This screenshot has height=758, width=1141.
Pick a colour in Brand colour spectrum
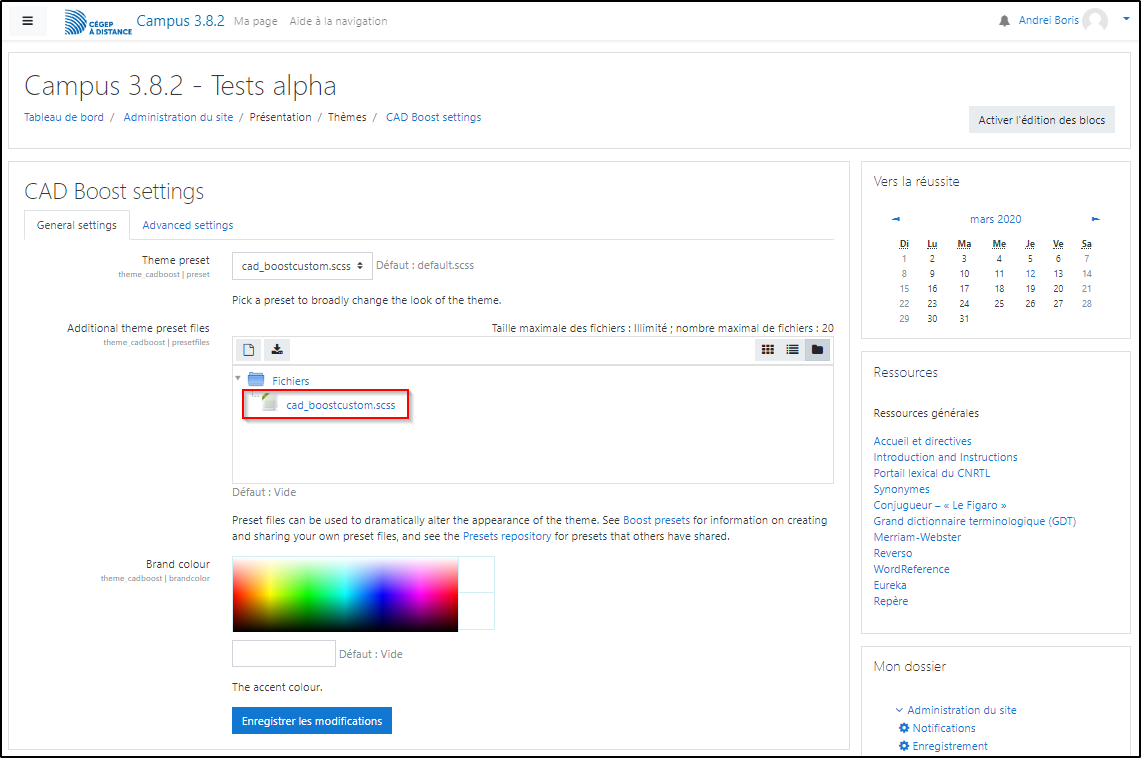pos(345,594)
